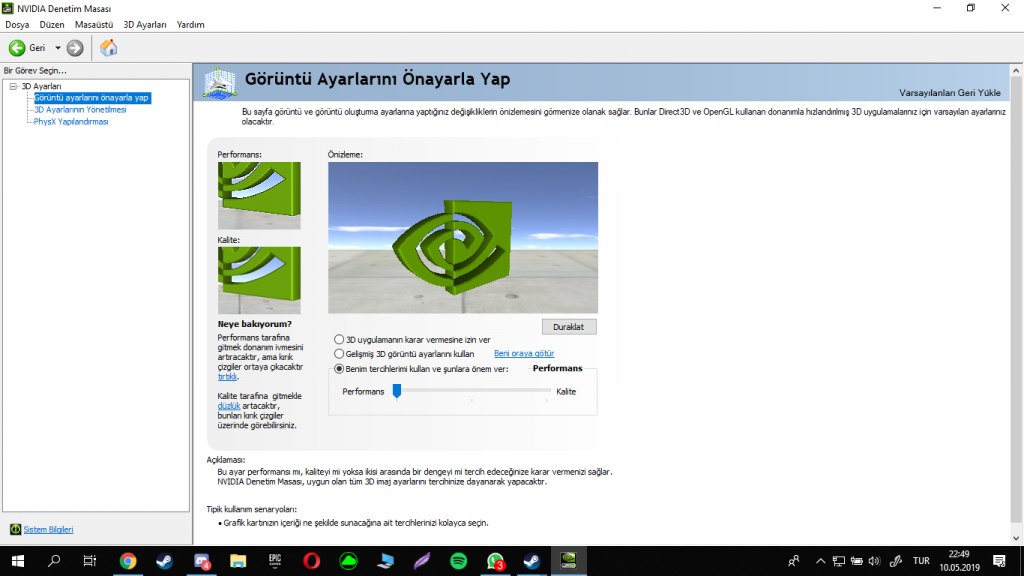The image size is (1024, 576).
Task: Switch to NVIDIA Control Panel taskbar icon
Action: pyautogui.click(x=569, y=561)
